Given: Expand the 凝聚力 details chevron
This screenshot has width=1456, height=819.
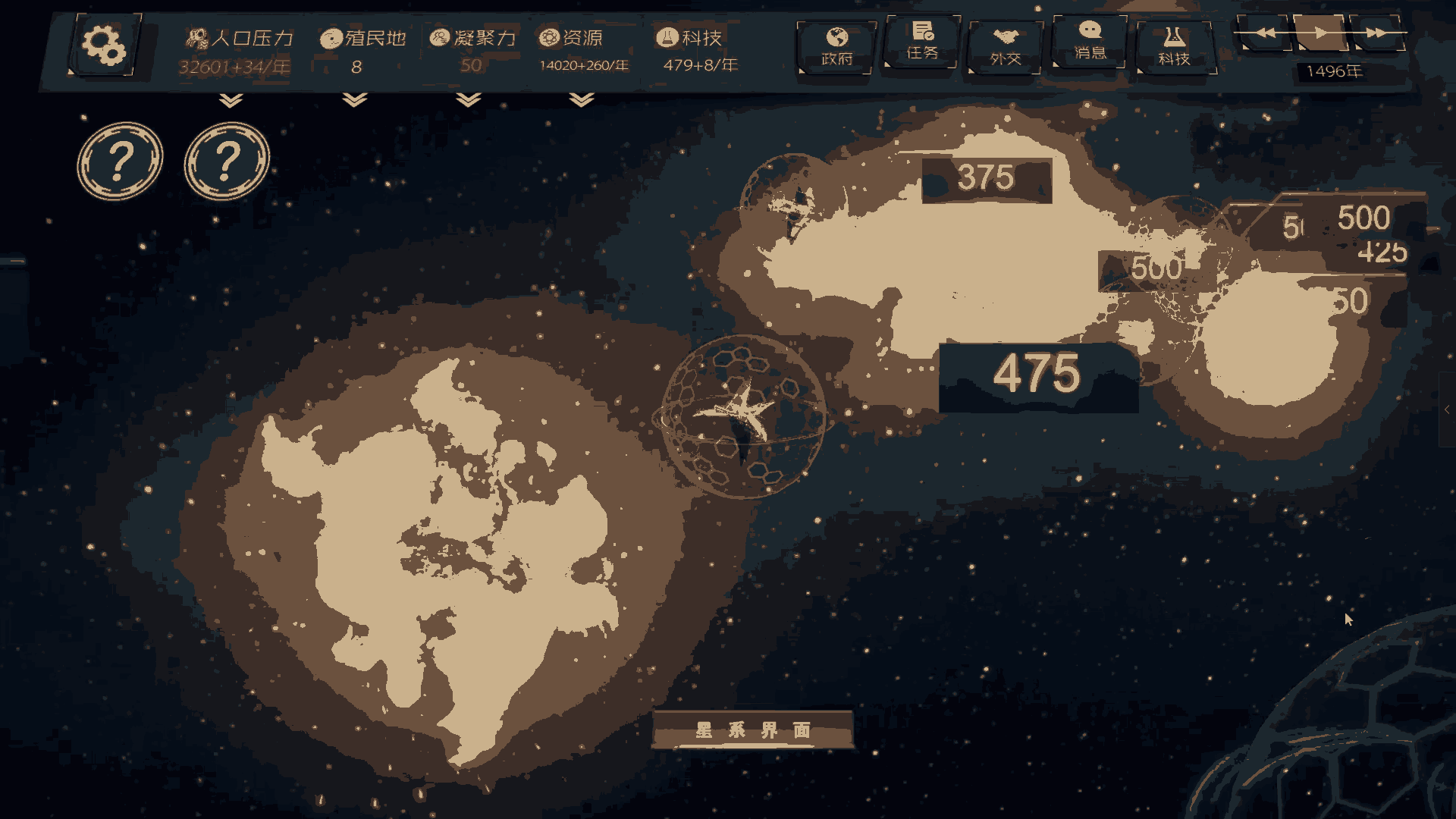Looking at the screenshot, I should [469, 100].
